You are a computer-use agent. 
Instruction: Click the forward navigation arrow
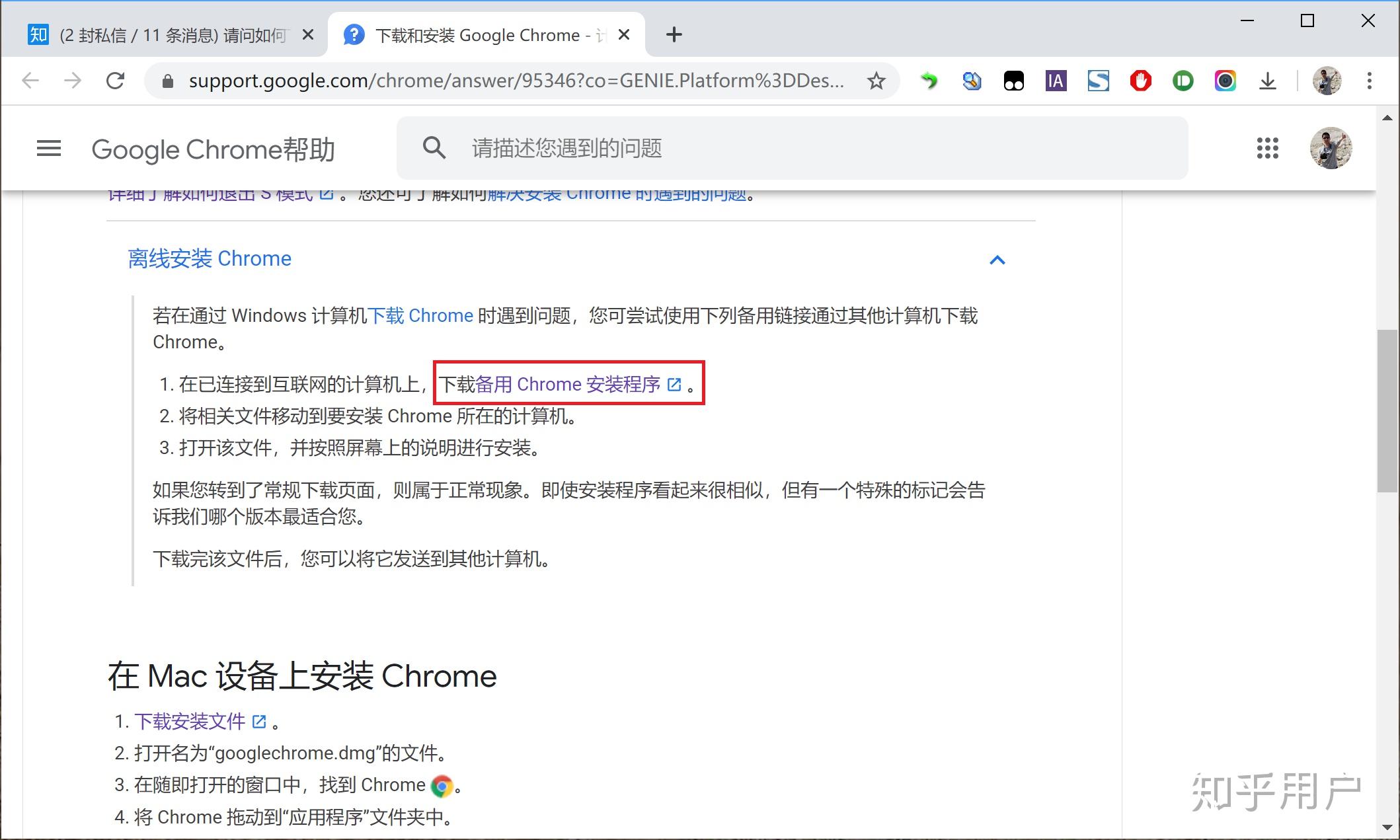coord(73,81)
